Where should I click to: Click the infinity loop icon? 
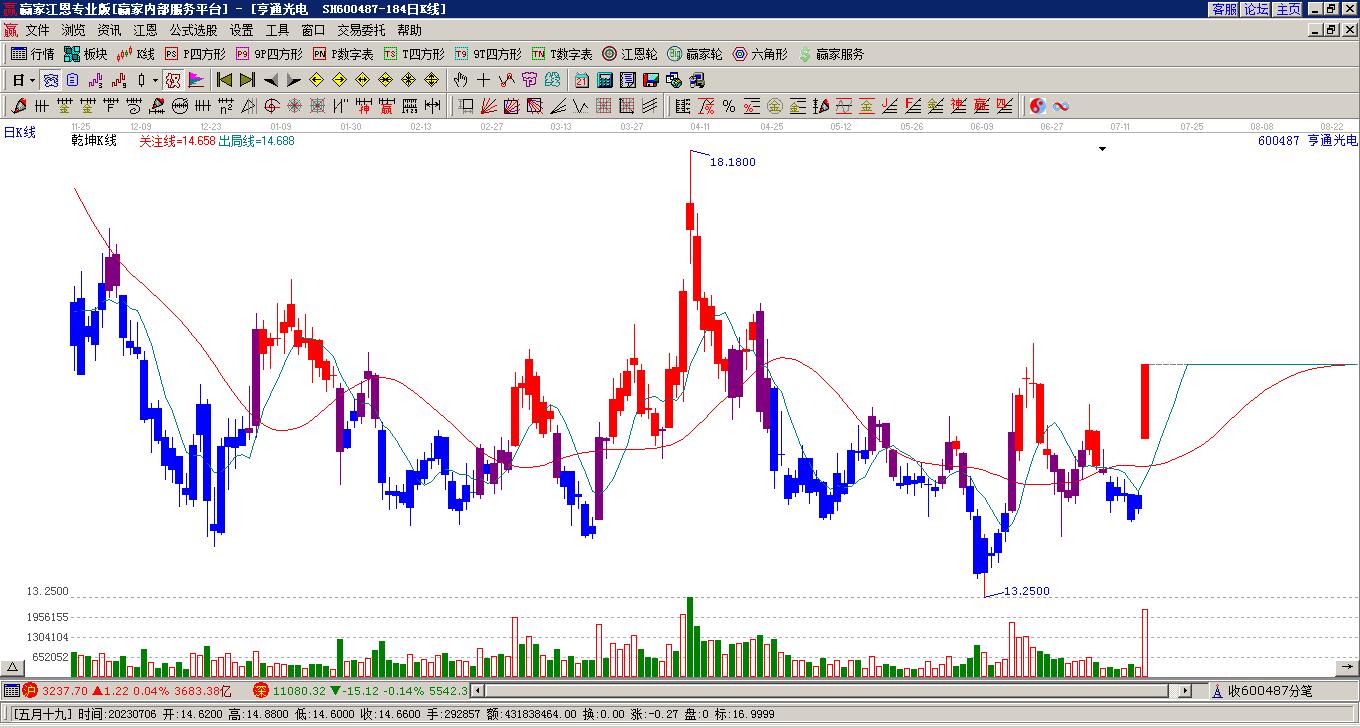(1061, 106)
